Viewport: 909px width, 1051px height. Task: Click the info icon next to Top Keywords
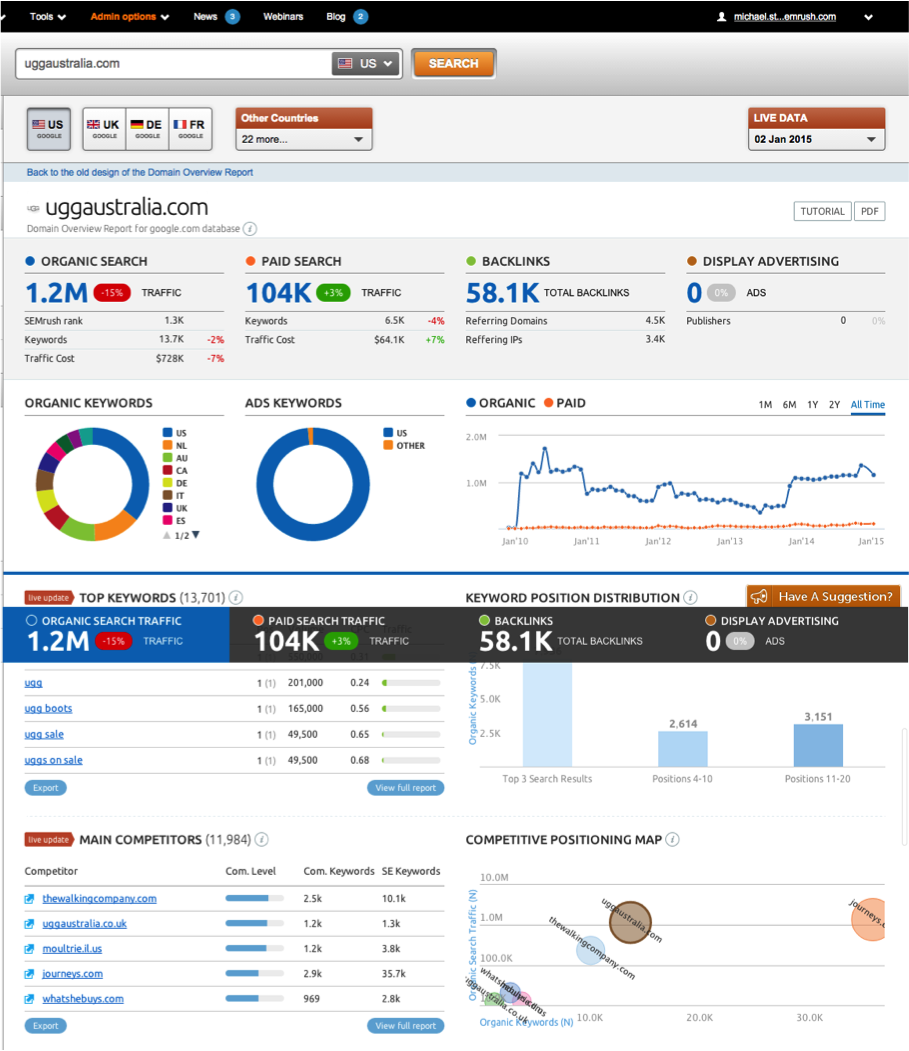click(236, 597)
